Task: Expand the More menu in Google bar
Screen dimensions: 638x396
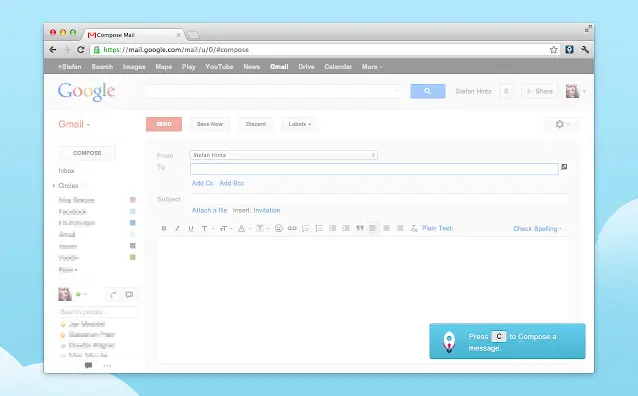Action: point(372,67)
